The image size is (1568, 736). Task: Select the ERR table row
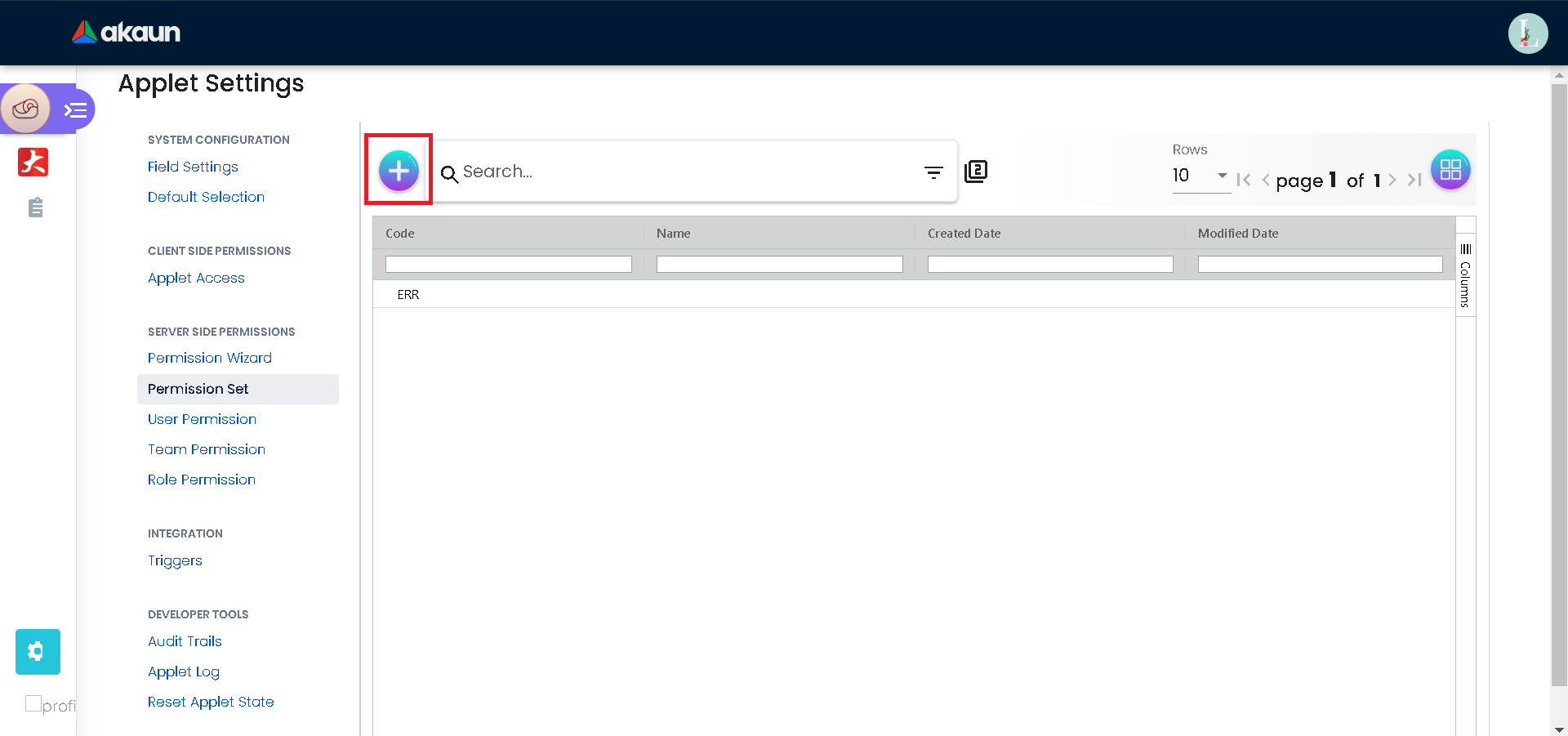click(914, 294)
